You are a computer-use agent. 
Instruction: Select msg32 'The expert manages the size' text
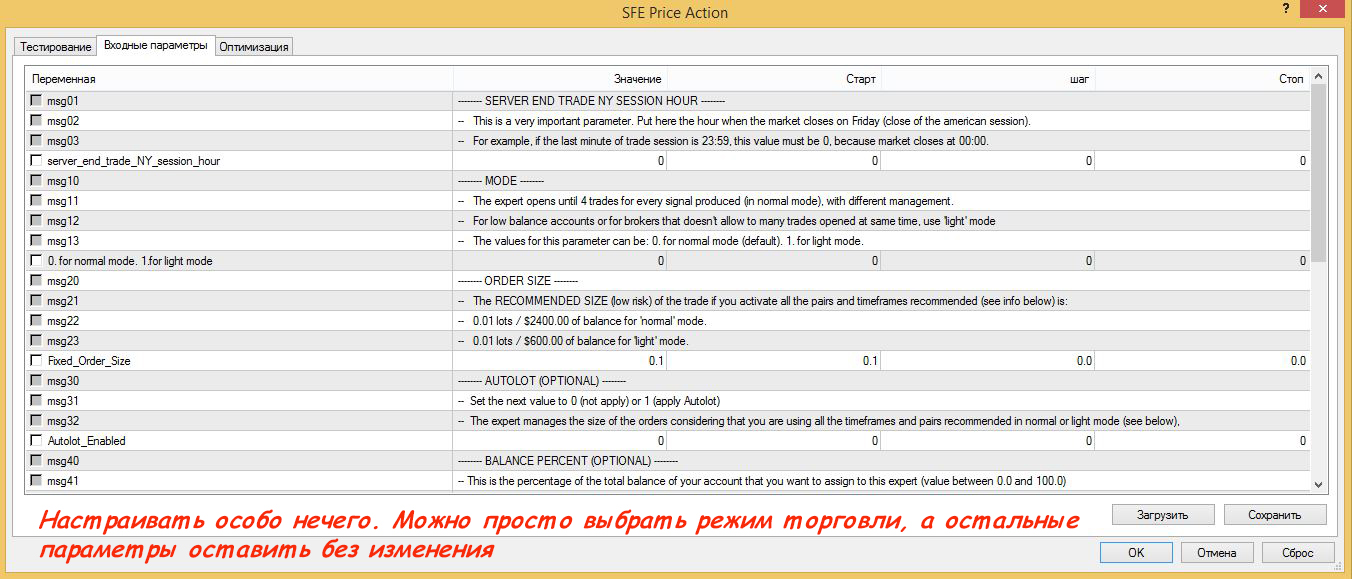819,421
